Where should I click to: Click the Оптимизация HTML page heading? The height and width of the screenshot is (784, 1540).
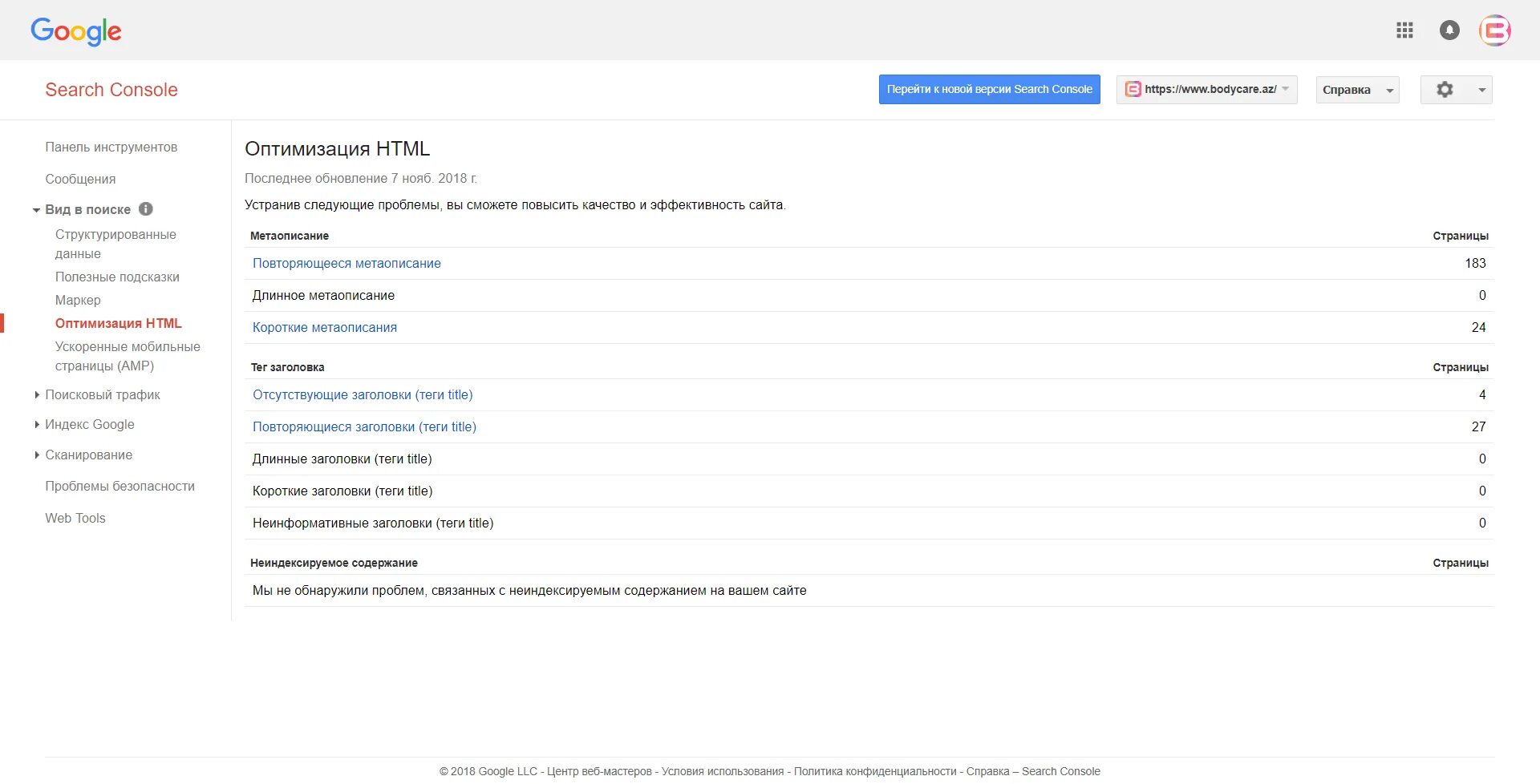(338, 149)
